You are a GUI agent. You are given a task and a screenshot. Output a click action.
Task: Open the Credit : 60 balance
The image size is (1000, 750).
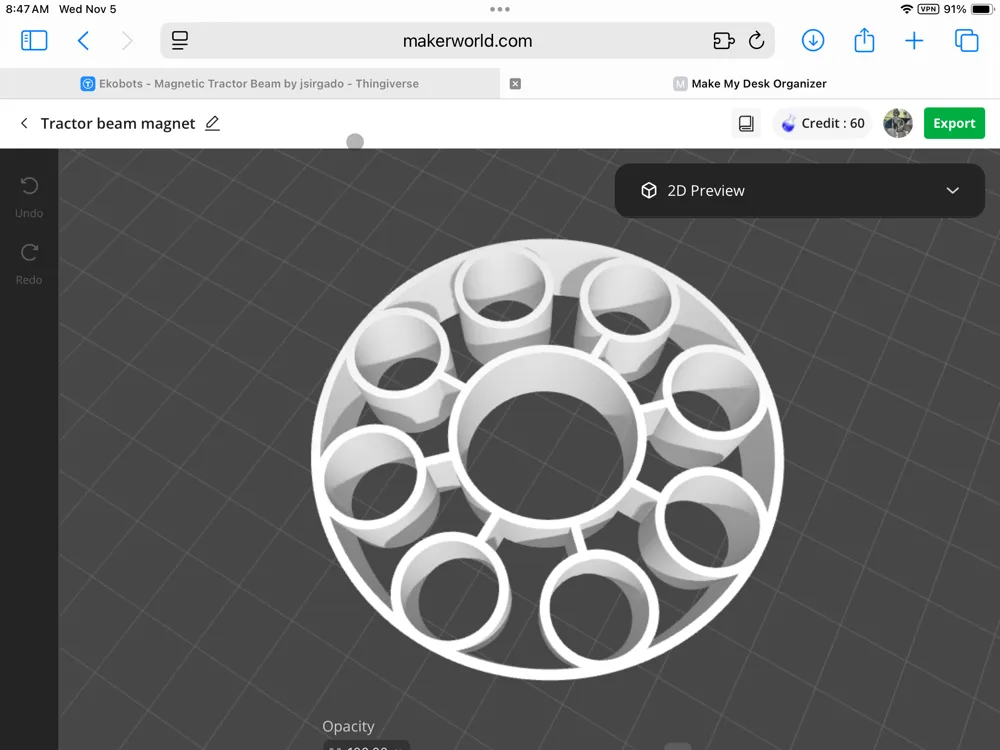click(x=823, y=123)
